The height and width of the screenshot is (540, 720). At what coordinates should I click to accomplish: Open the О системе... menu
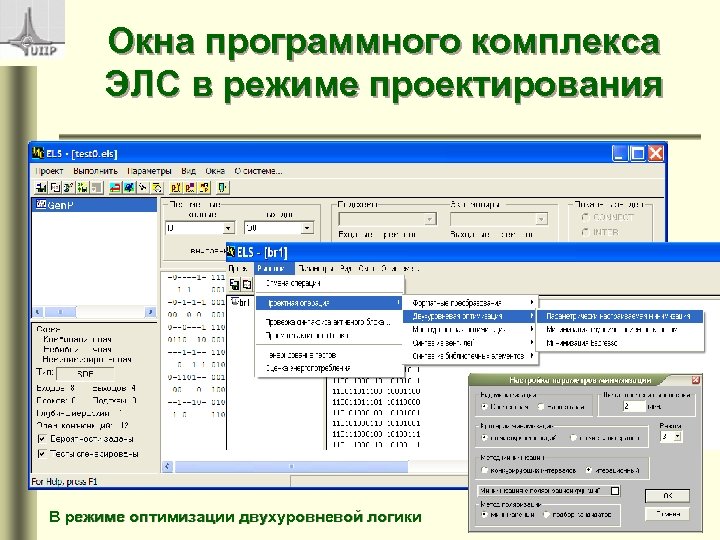point(258,171)
